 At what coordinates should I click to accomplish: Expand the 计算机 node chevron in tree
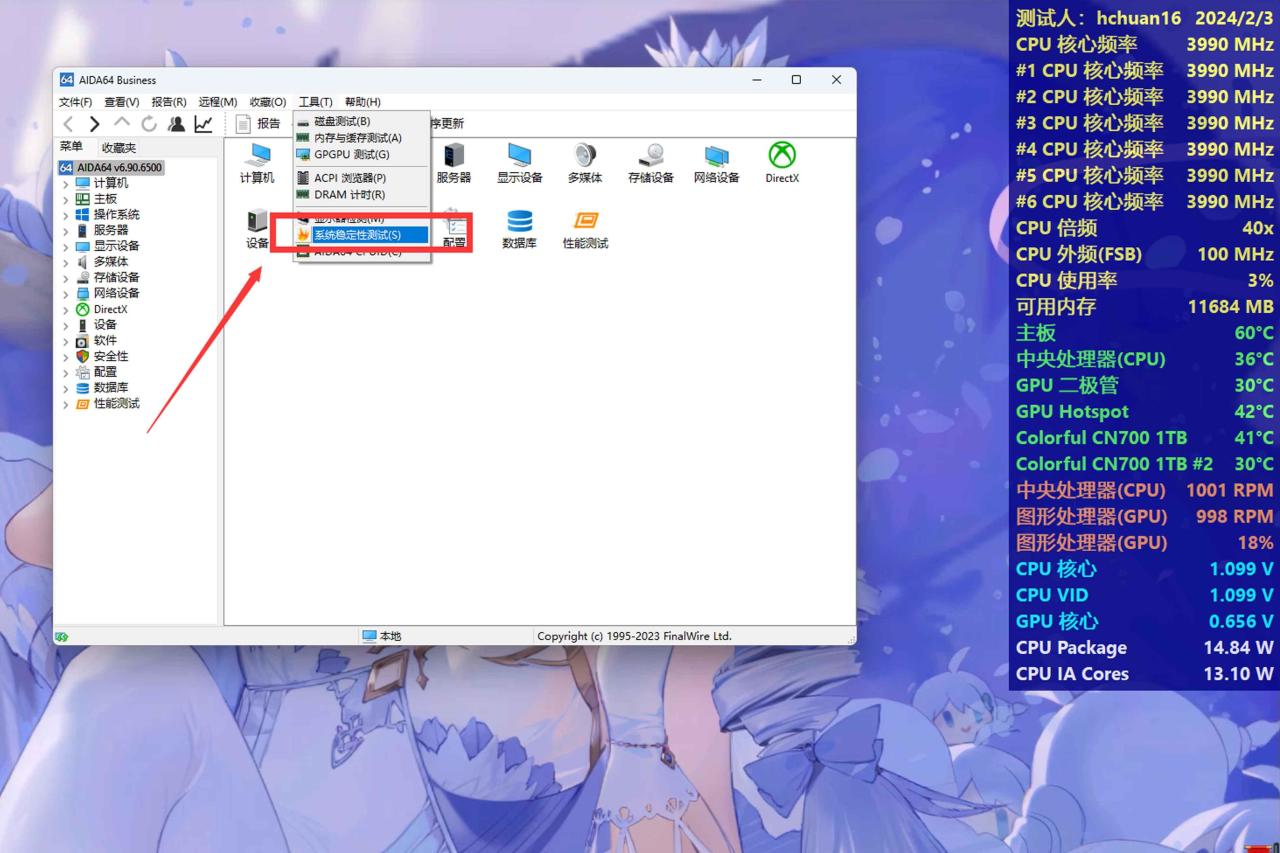(66, 184)
